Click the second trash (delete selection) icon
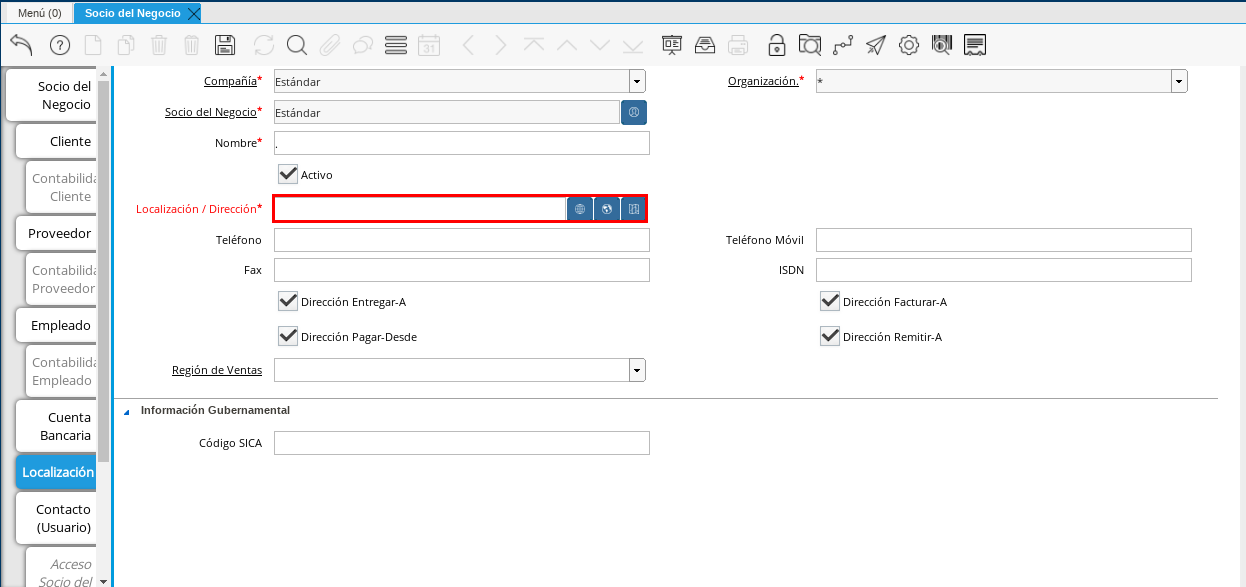 click(x=192, y=45)
